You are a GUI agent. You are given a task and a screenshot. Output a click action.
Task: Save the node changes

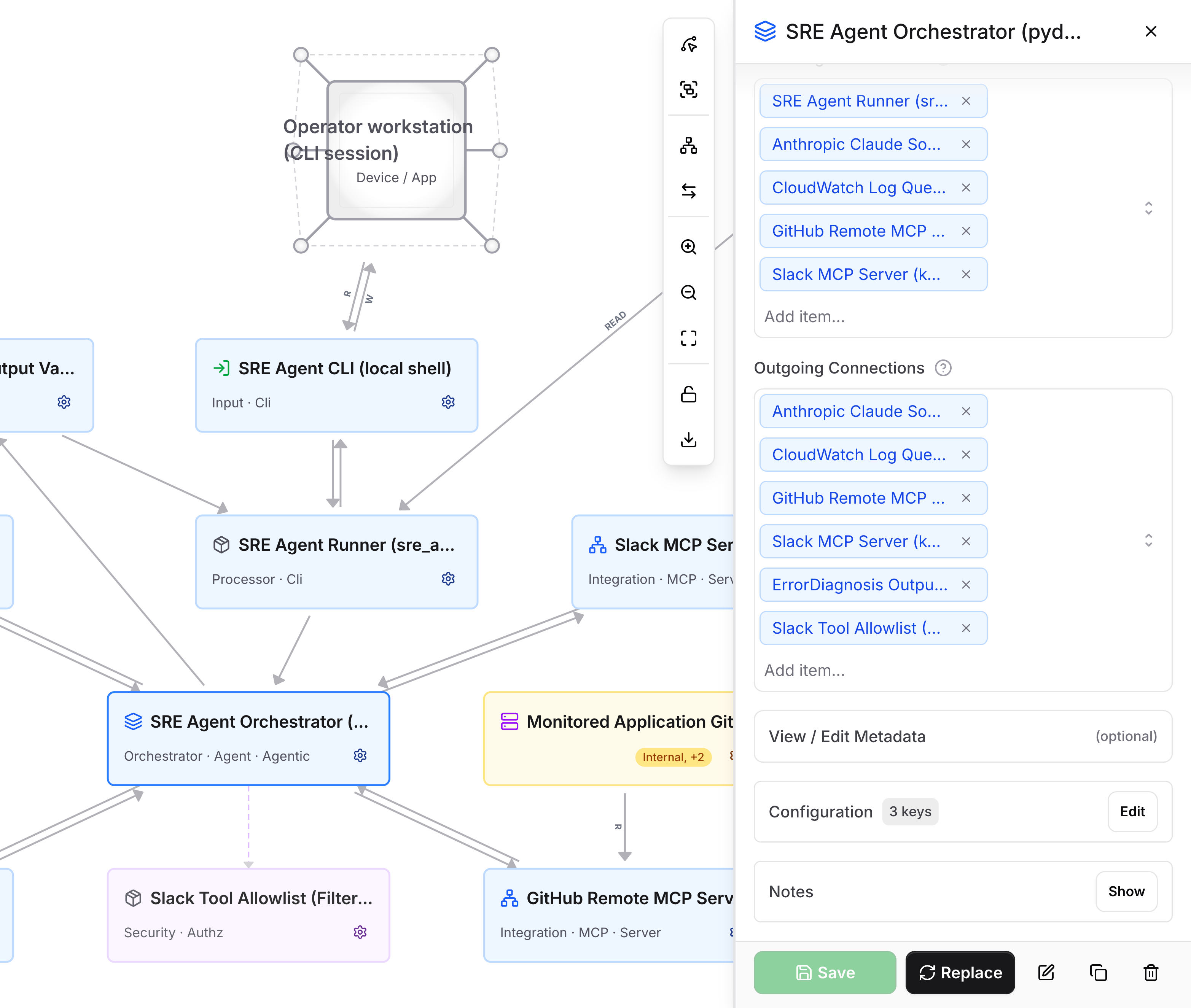click(825, 973)
